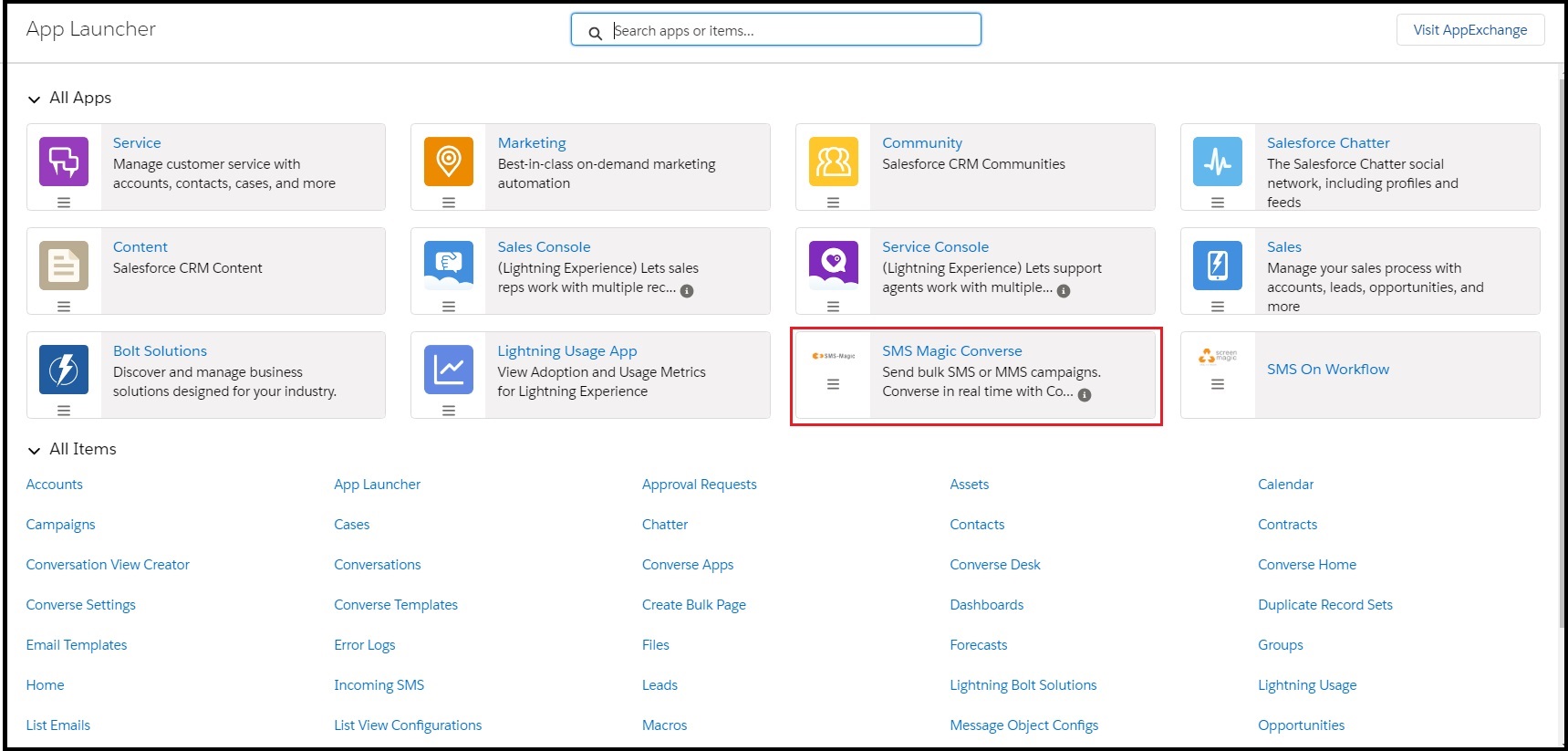Click the search magnifier icon
The height and width of the screenshot is (751, 1568).
point(595,33)
